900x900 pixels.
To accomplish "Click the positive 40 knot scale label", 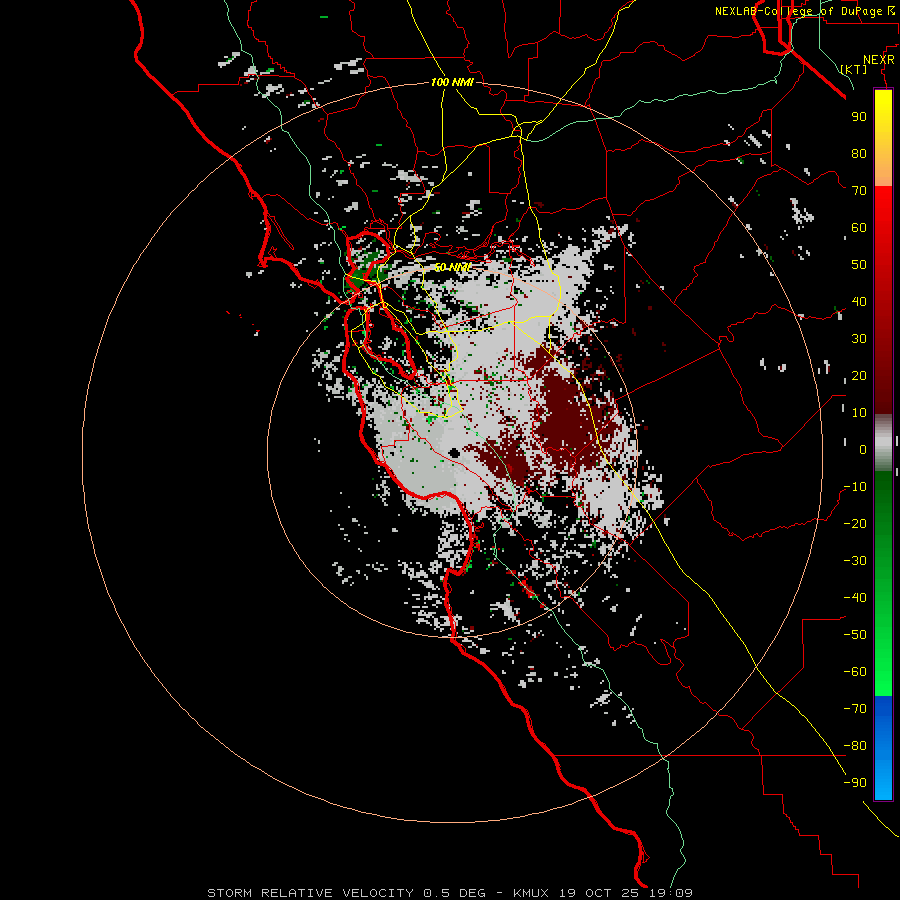I will click(x=859, y=301).
